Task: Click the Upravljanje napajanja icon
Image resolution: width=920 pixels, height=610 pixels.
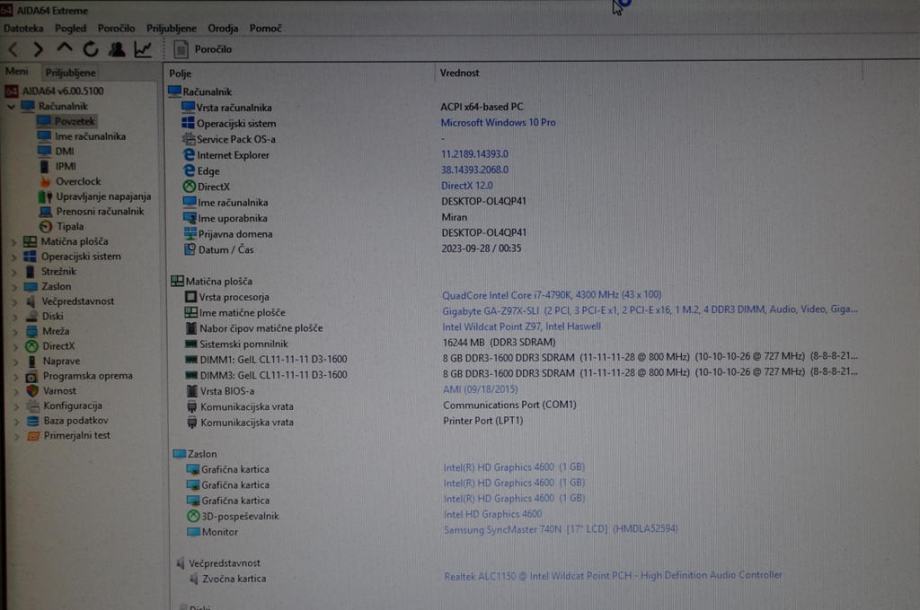Action: (45, 196)
